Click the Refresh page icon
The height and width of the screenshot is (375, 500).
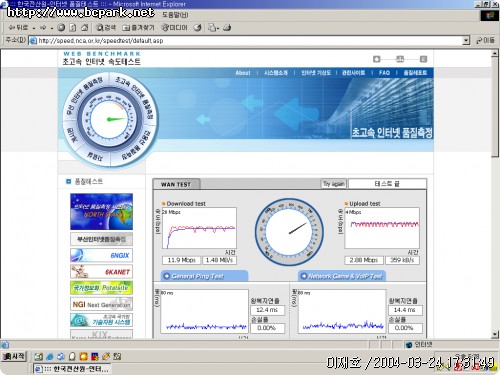click(x=73, y=28)
